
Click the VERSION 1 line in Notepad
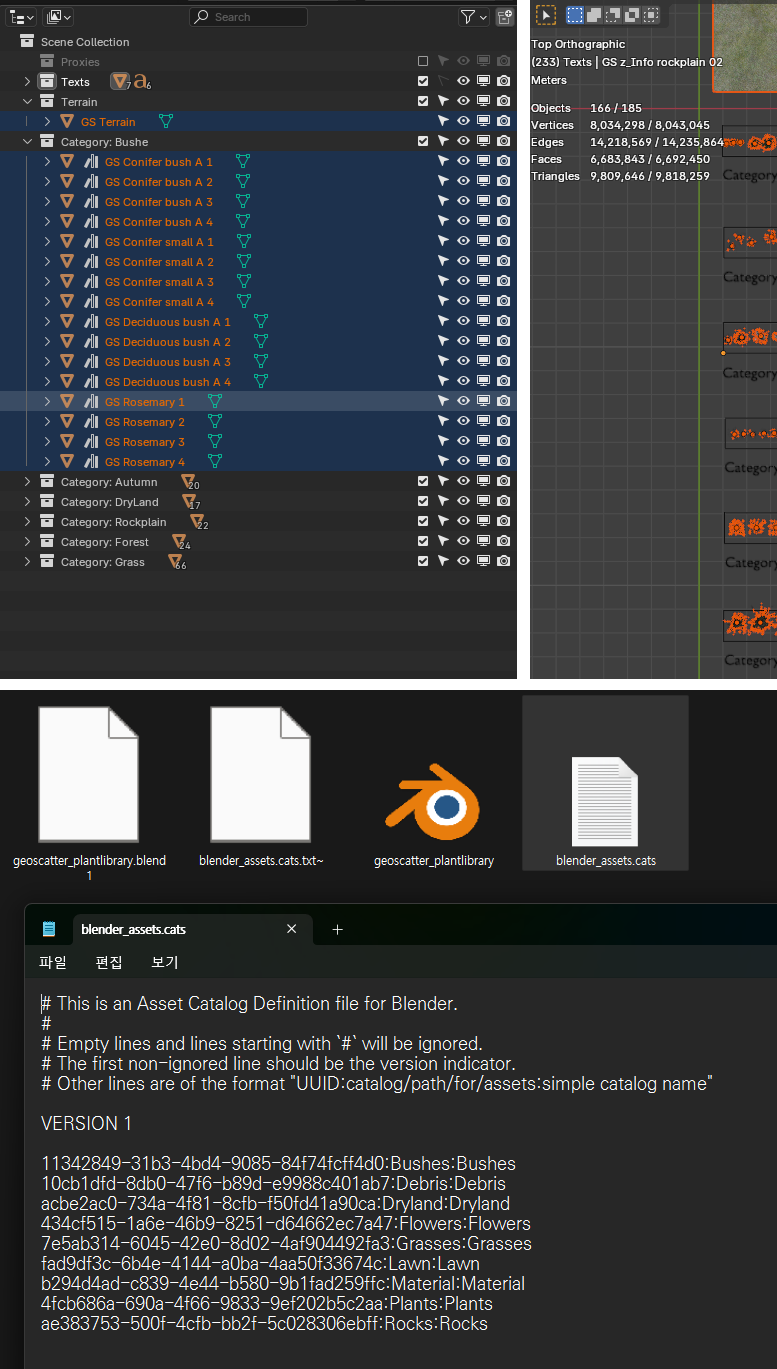pos(86,1124)
